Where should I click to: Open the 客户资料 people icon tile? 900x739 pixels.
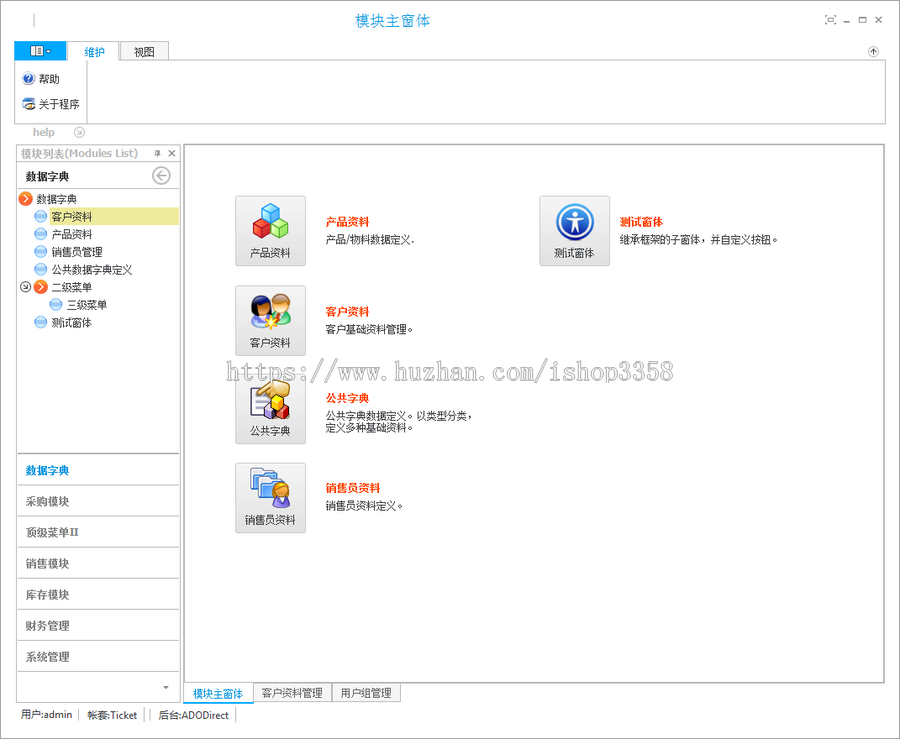point(270,321)
